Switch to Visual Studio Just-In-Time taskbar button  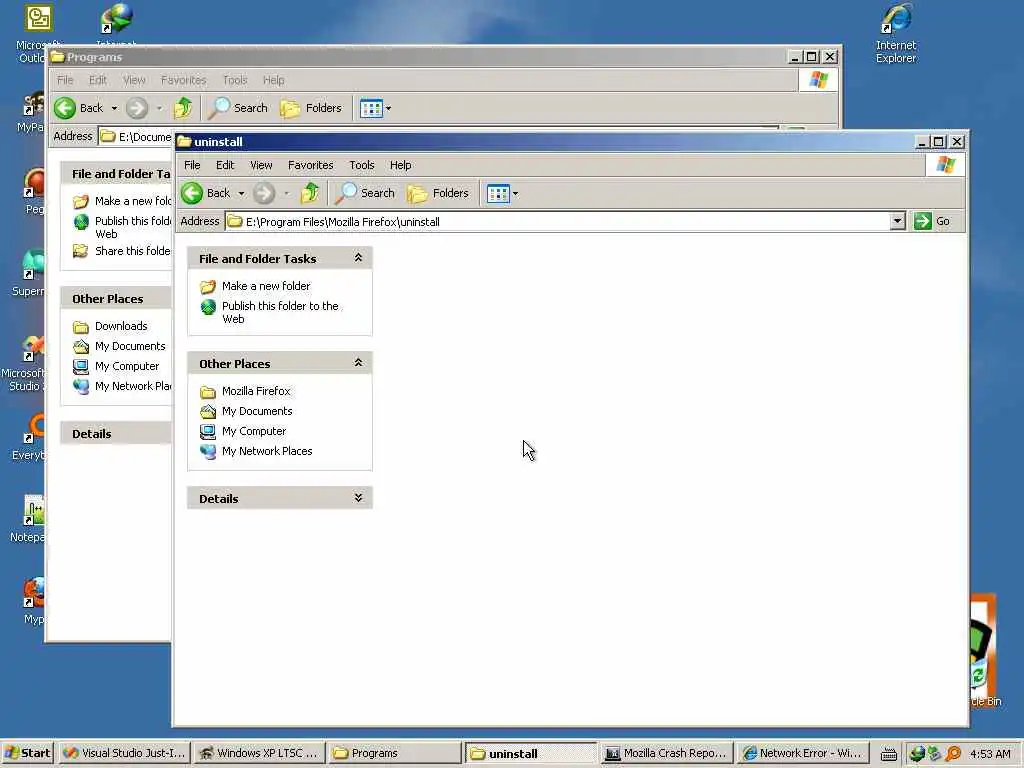(124, 754)
